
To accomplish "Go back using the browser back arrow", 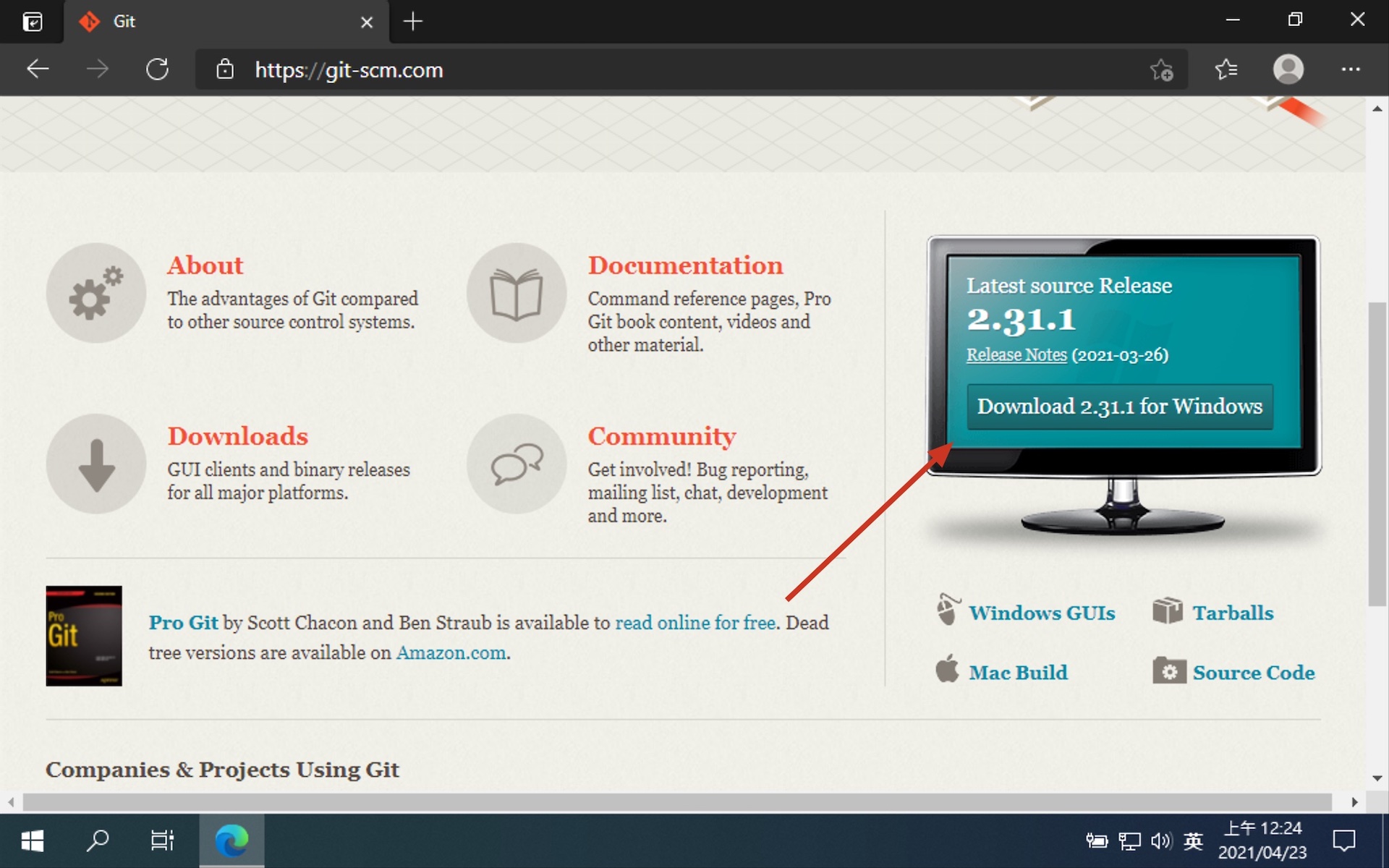I will [38, 69].
